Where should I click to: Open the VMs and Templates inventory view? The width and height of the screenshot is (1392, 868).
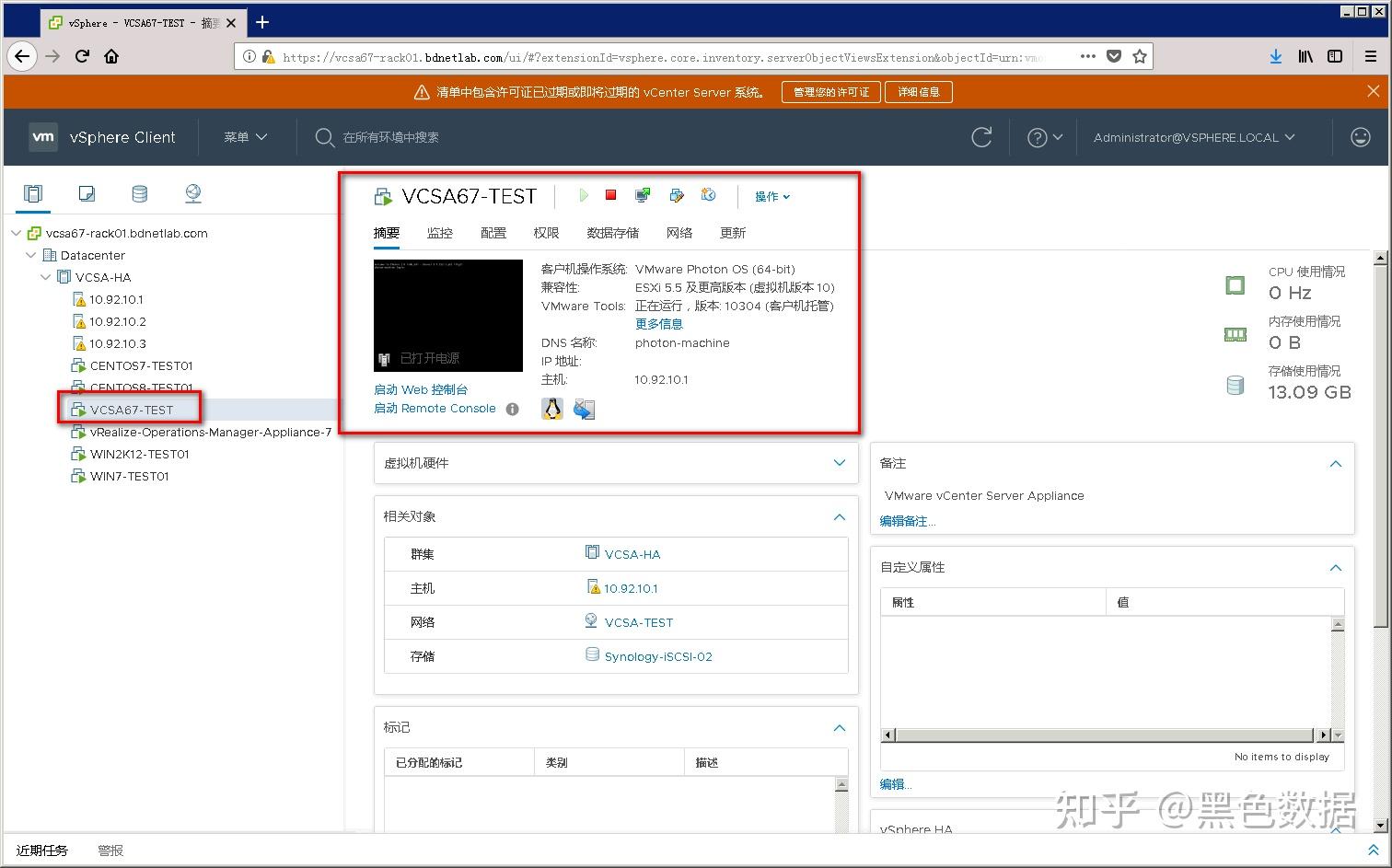coord(87,193)
